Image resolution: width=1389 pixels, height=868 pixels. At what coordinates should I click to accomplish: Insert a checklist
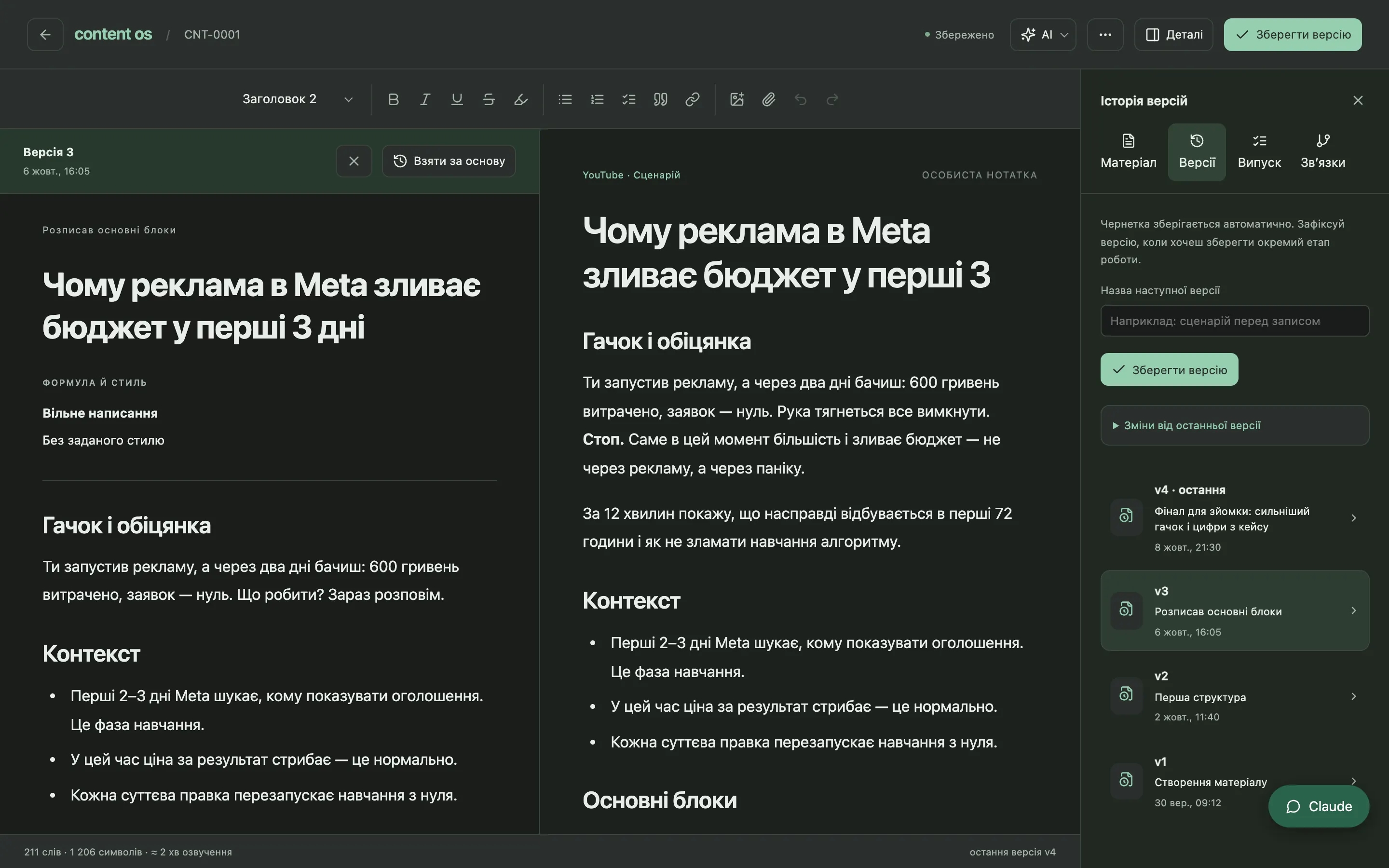[628, 99]
